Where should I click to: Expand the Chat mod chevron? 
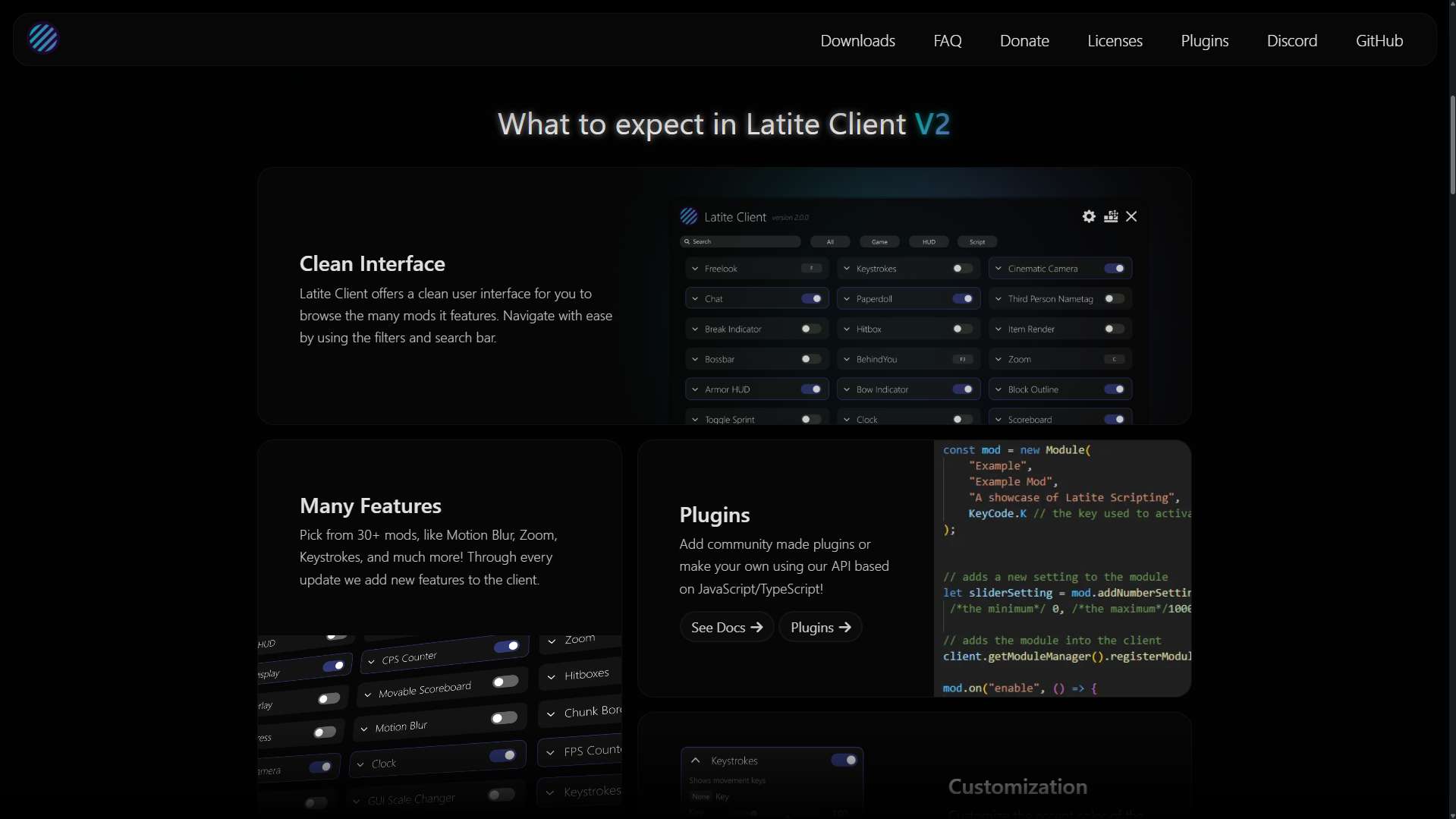(x=695, y=299)
